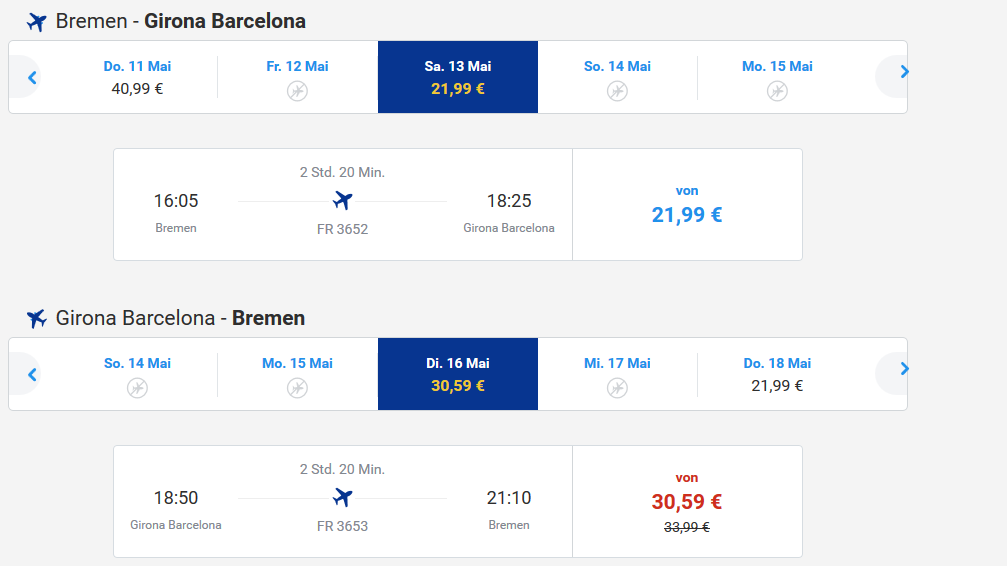Show later return dates with right arrow
The image size is (1007, 566).
pos(904,369)
